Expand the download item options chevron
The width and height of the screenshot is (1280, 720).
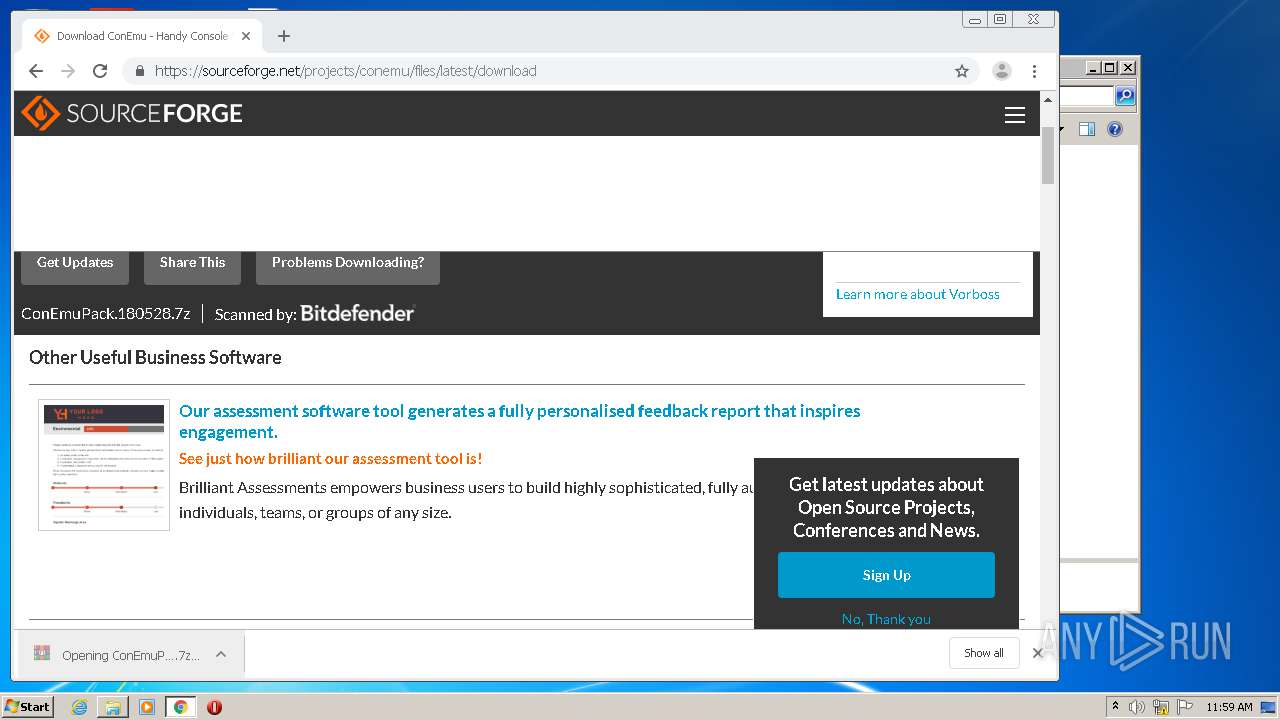pyautogui.click(x=221, y=655)
